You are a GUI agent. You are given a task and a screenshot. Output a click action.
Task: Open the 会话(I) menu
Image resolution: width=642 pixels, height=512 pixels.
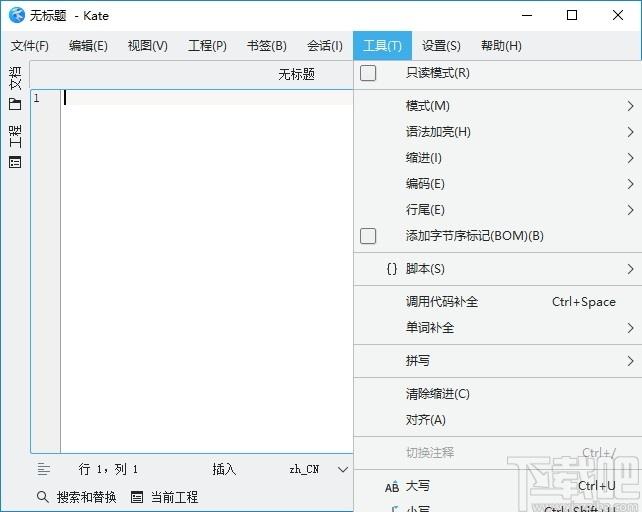[x=325, y=45]
